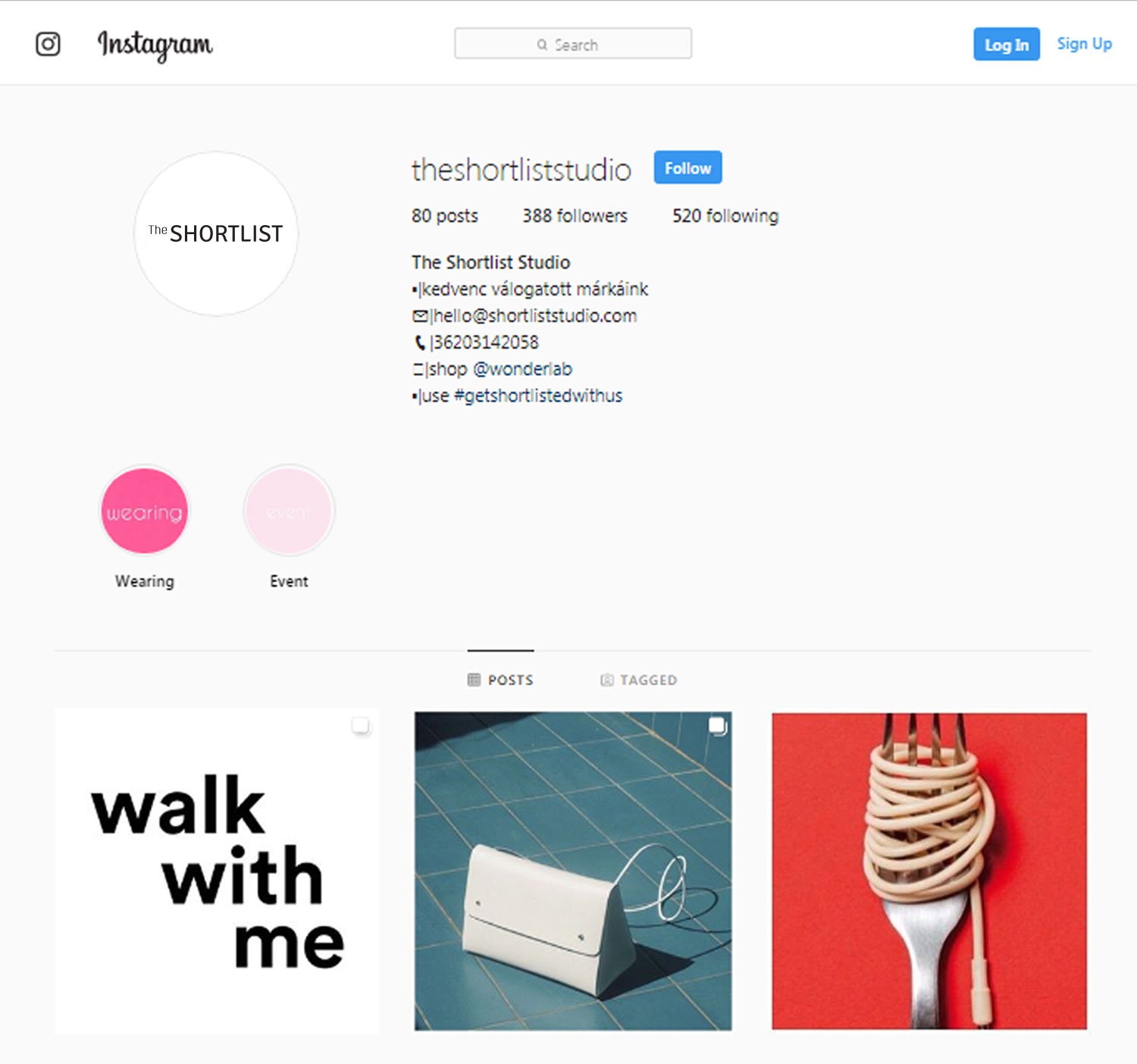
Task: Click carousel icon on handbag post
Action: coord(717,726)
